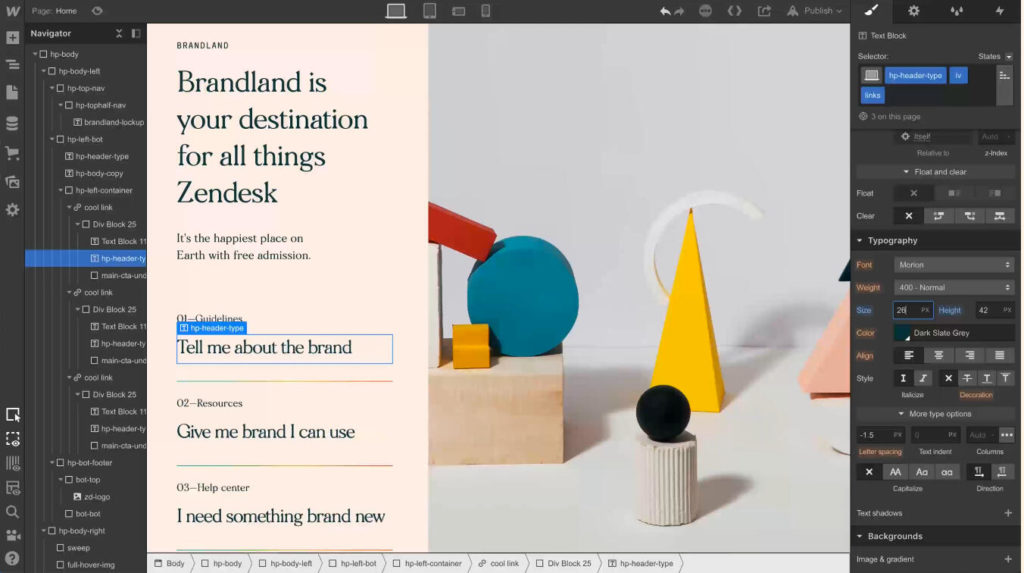Collapse hp-bot-footer in Navigator
The height and width of the screenshot is (573, 1024).
pyautogui.click(x=52, y=463)
